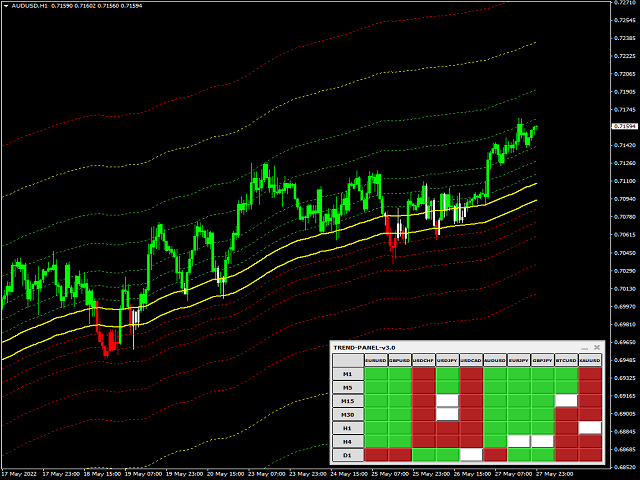640x480 pixels.
Task: Click the 17 May 2022 date on time axis
Action: coord(20,474)
